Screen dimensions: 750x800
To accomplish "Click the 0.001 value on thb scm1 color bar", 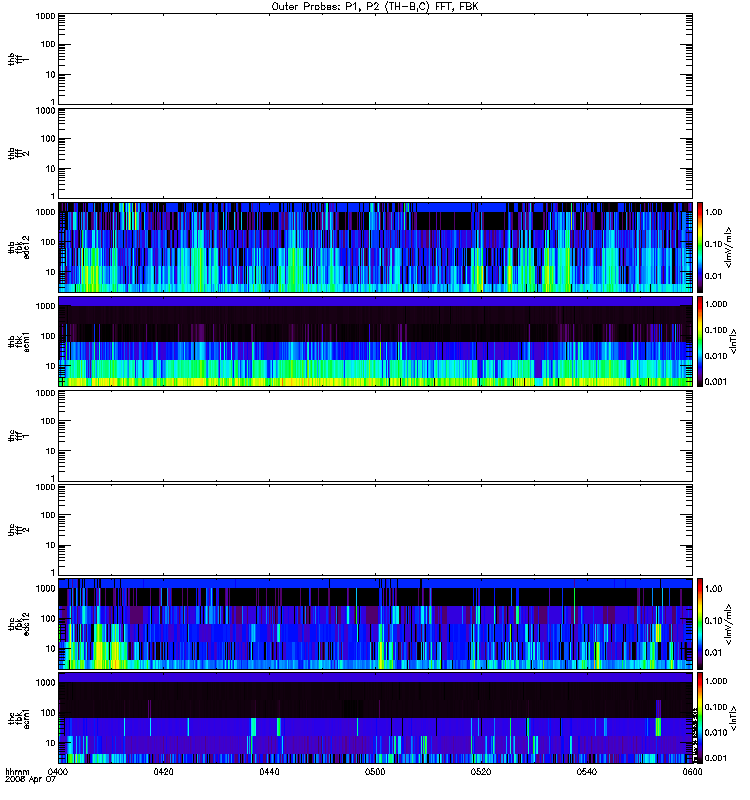I will click(716, 381).
